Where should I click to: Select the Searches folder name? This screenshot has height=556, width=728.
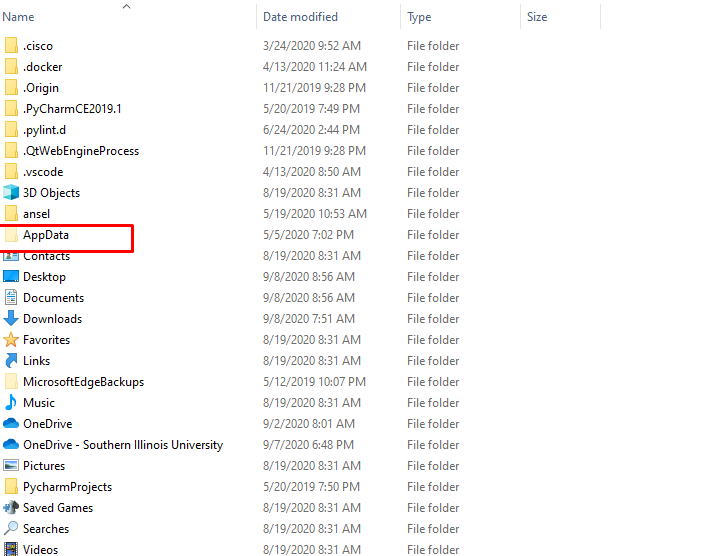[46, 529]
